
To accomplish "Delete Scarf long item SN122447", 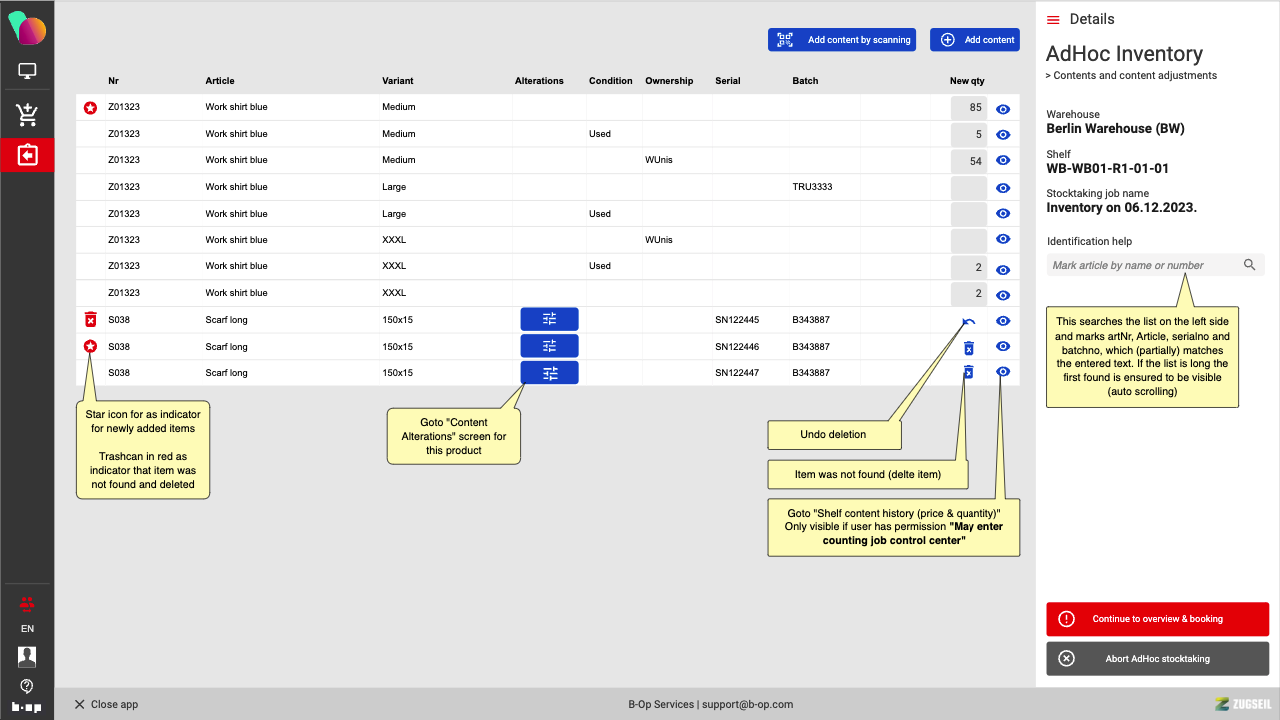I will click(x=968, y=373).
